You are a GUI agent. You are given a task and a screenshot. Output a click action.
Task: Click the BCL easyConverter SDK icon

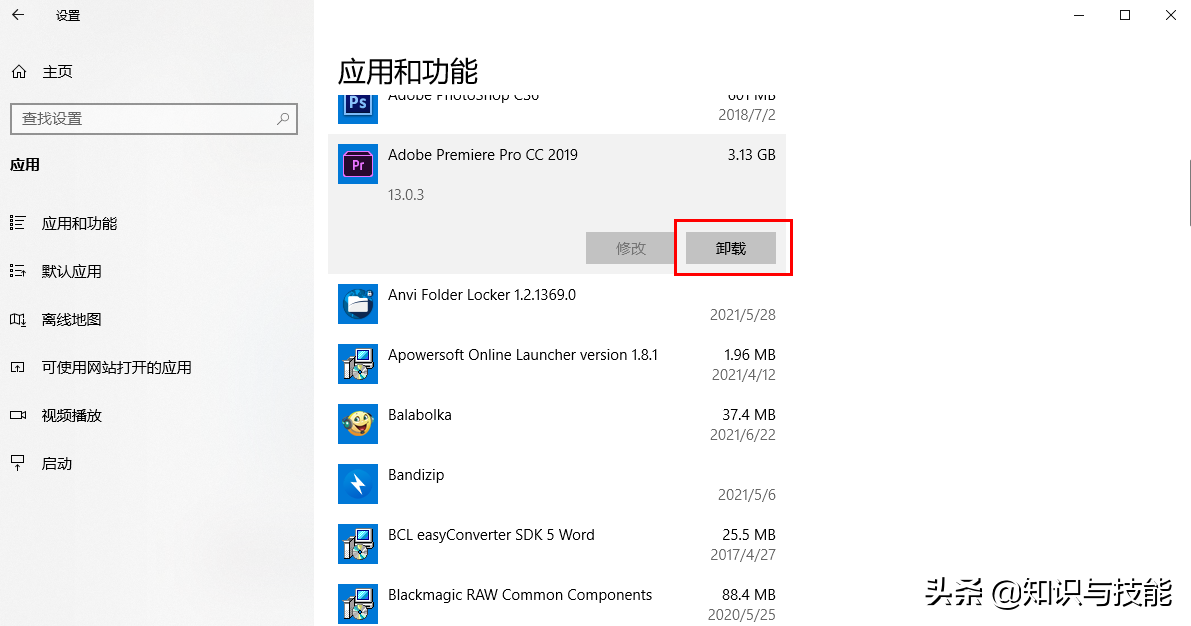pyautogui.click(x=358, y=544)
